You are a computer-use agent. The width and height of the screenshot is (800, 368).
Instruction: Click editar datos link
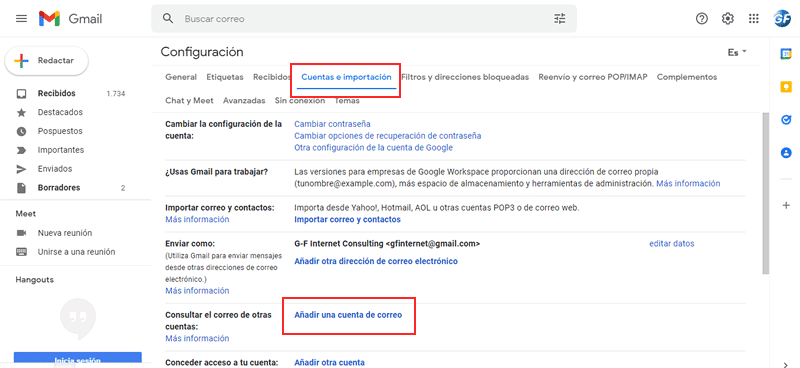(x=671, y=244)
